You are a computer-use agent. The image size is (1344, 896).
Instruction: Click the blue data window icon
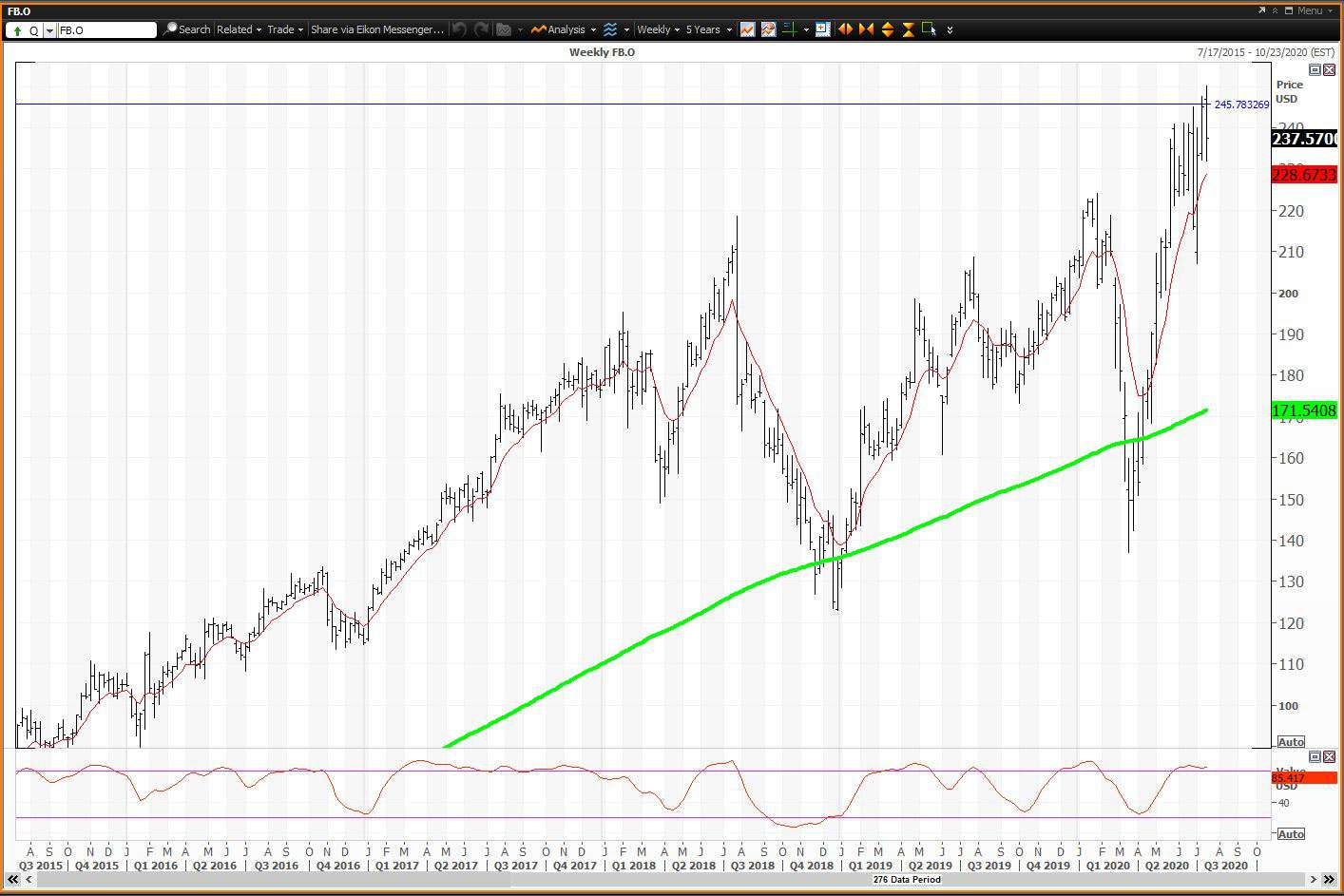click(x=823, y=29)
